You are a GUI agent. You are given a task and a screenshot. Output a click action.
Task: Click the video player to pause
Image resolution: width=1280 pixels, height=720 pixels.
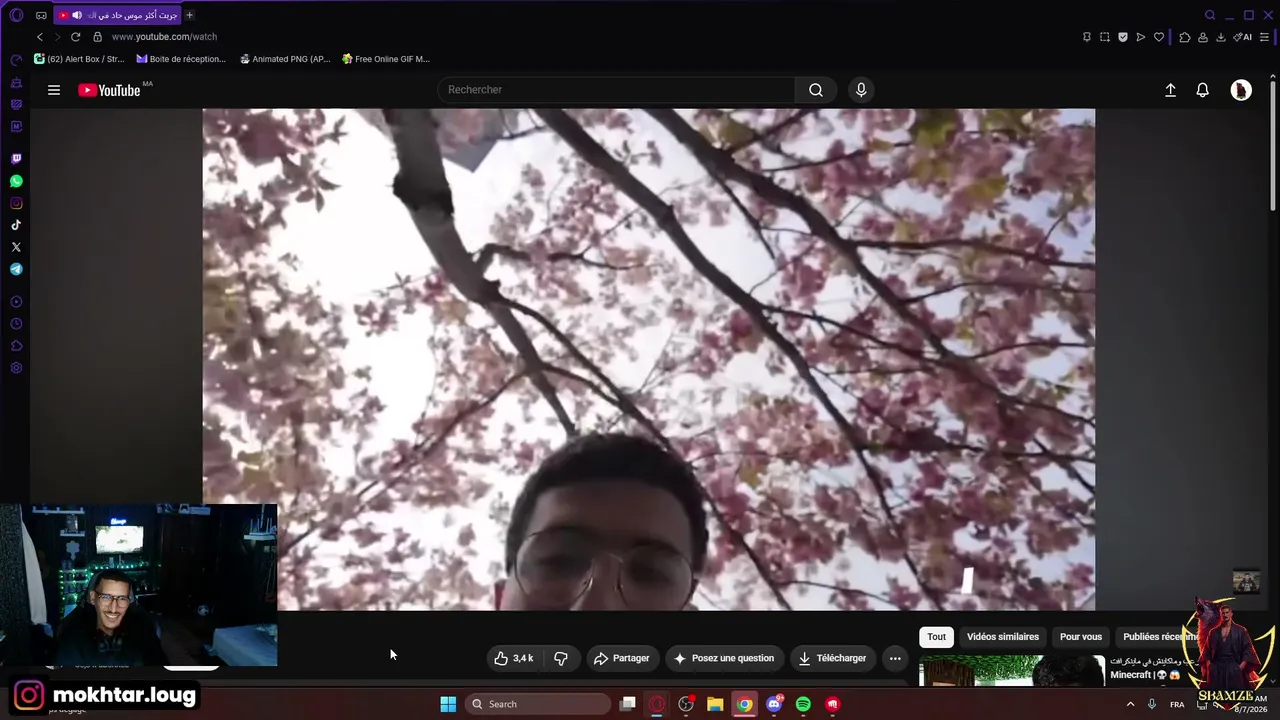point(649,359)
